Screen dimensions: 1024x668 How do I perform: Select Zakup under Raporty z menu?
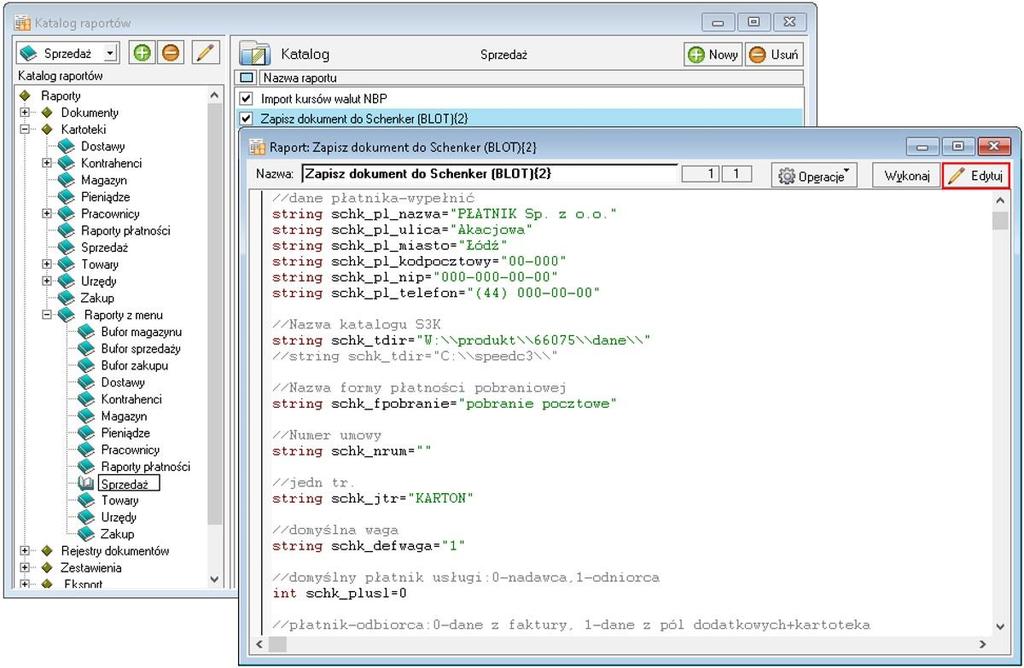[x=118, y=533]
